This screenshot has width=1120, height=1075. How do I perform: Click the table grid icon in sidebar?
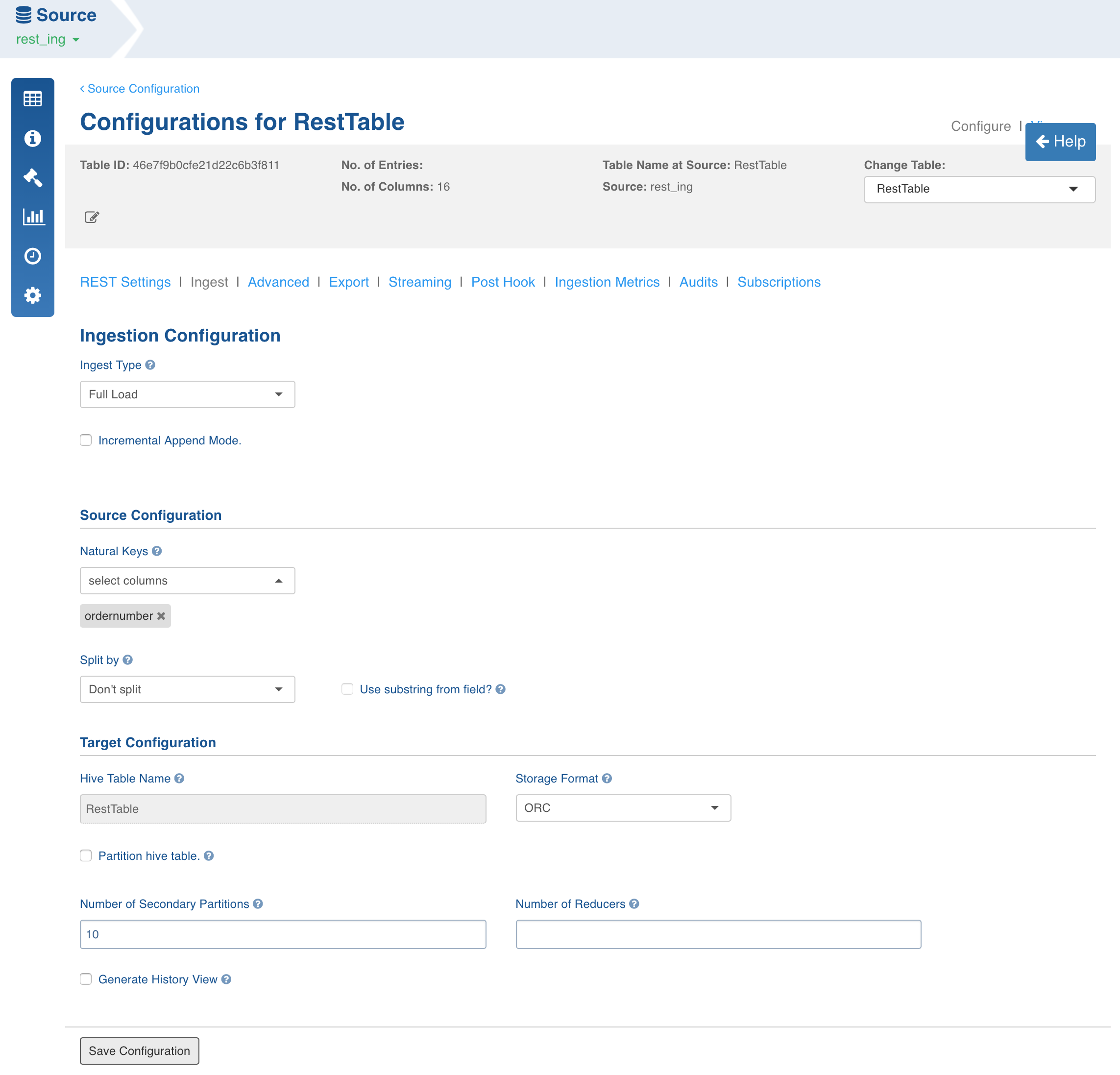pyautogui.click(x=32, y=99)
